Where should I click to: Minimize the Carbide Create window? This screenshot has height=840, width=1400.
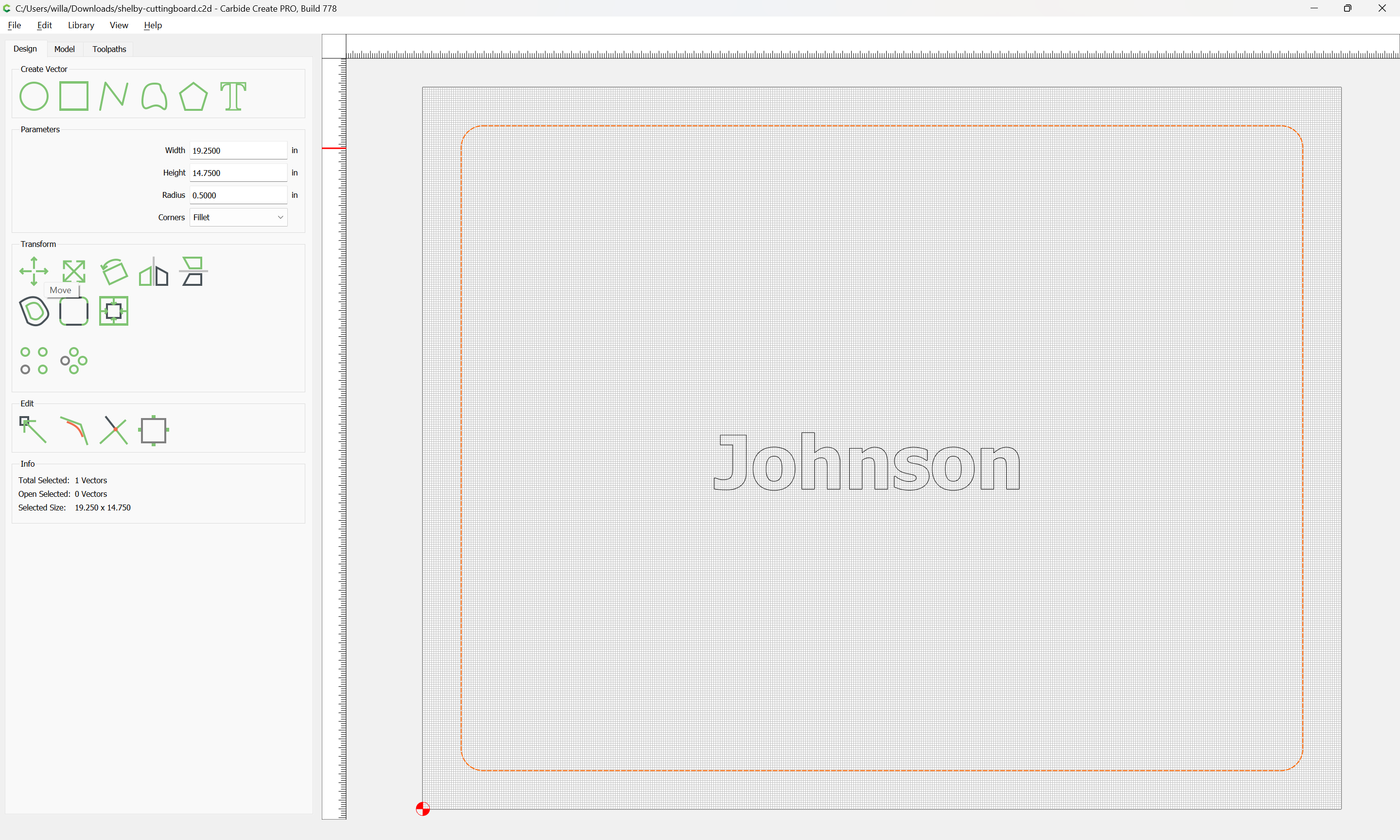coord(1314,8)
